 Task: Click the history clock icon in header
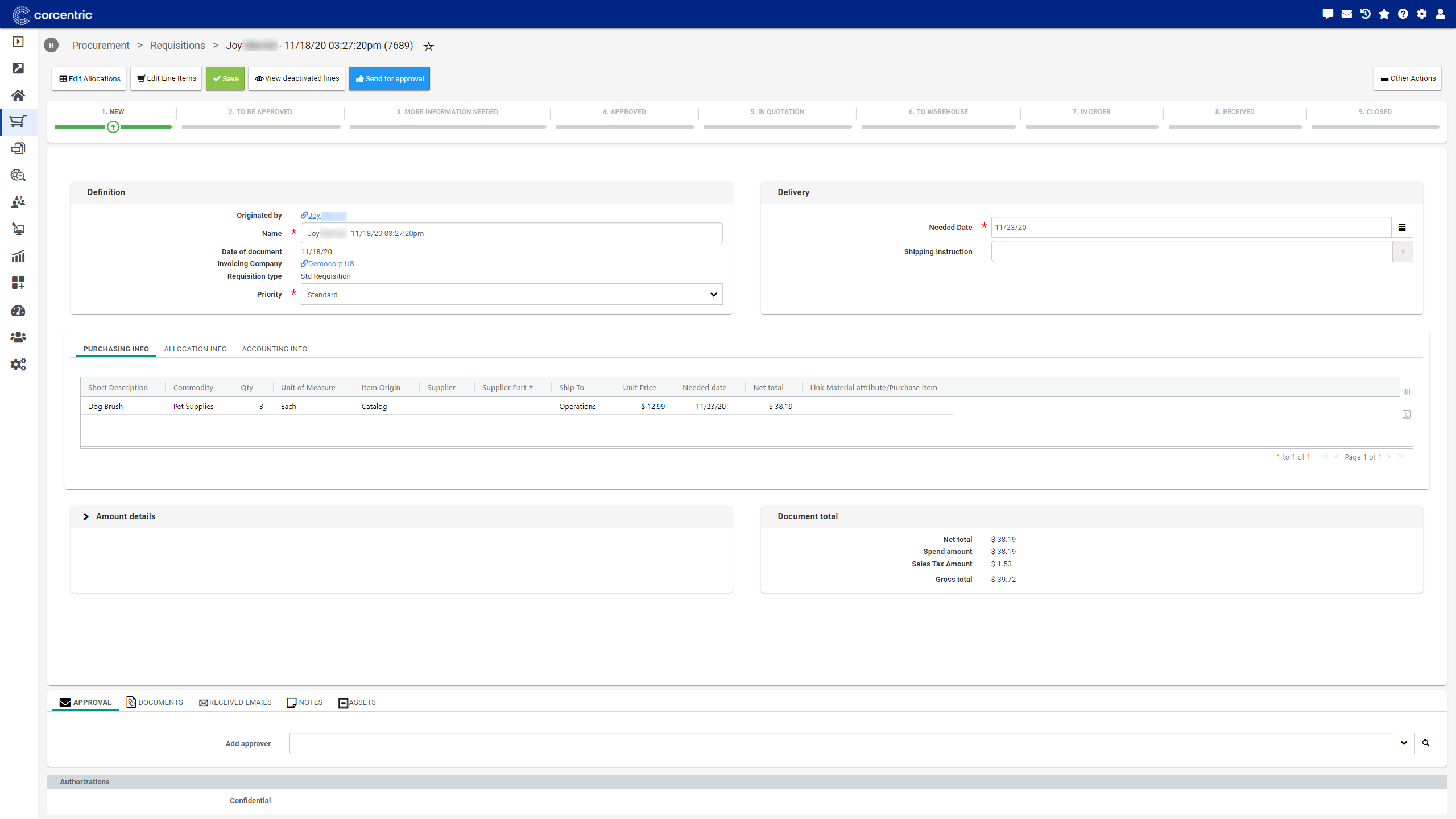pos(1366,14)
